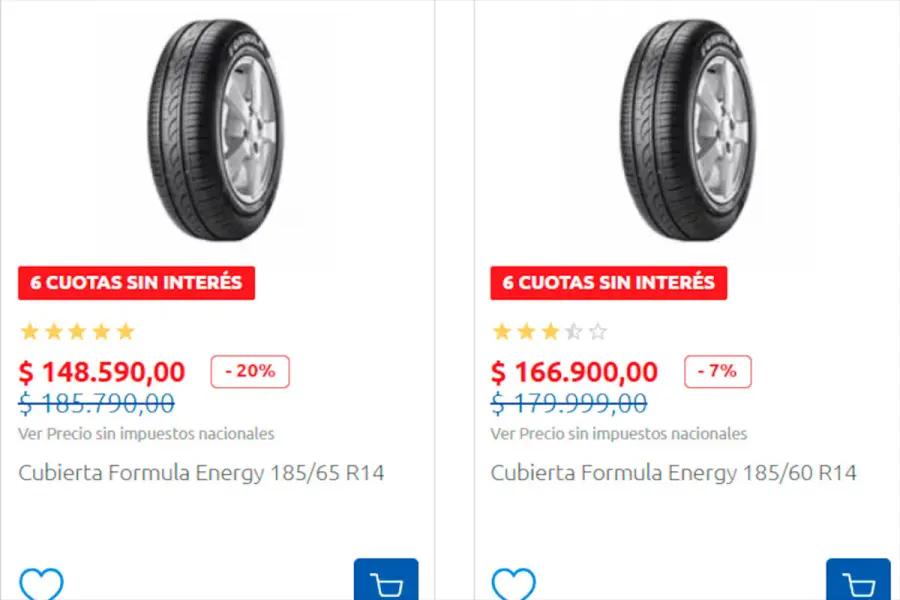Click the five-star rating on left product
Image resolution: width=900 pixels, height=600 pixels.
pos(77,331)
